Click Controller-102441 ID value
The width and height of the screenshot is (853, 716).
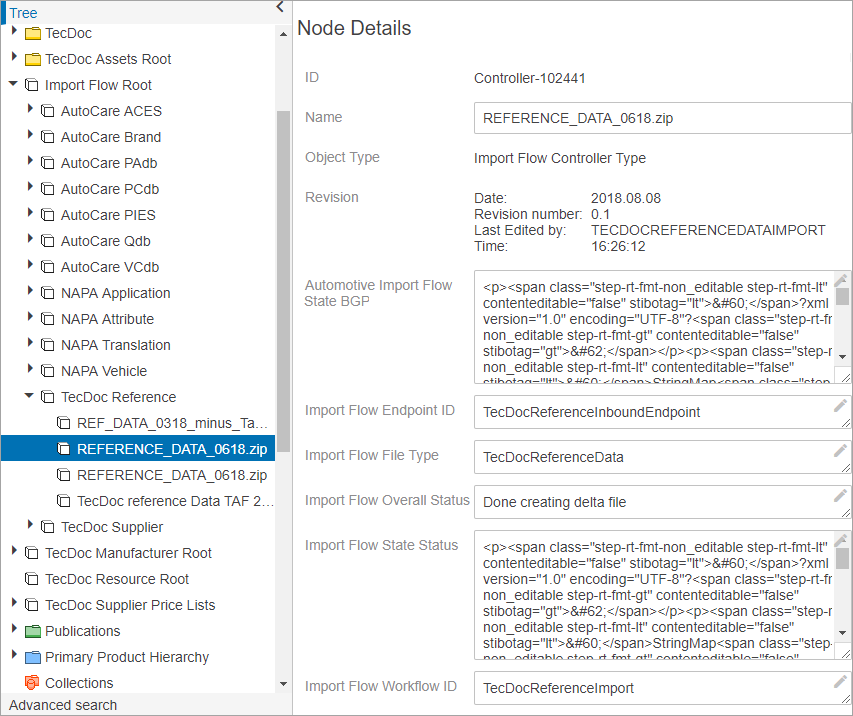529,78
